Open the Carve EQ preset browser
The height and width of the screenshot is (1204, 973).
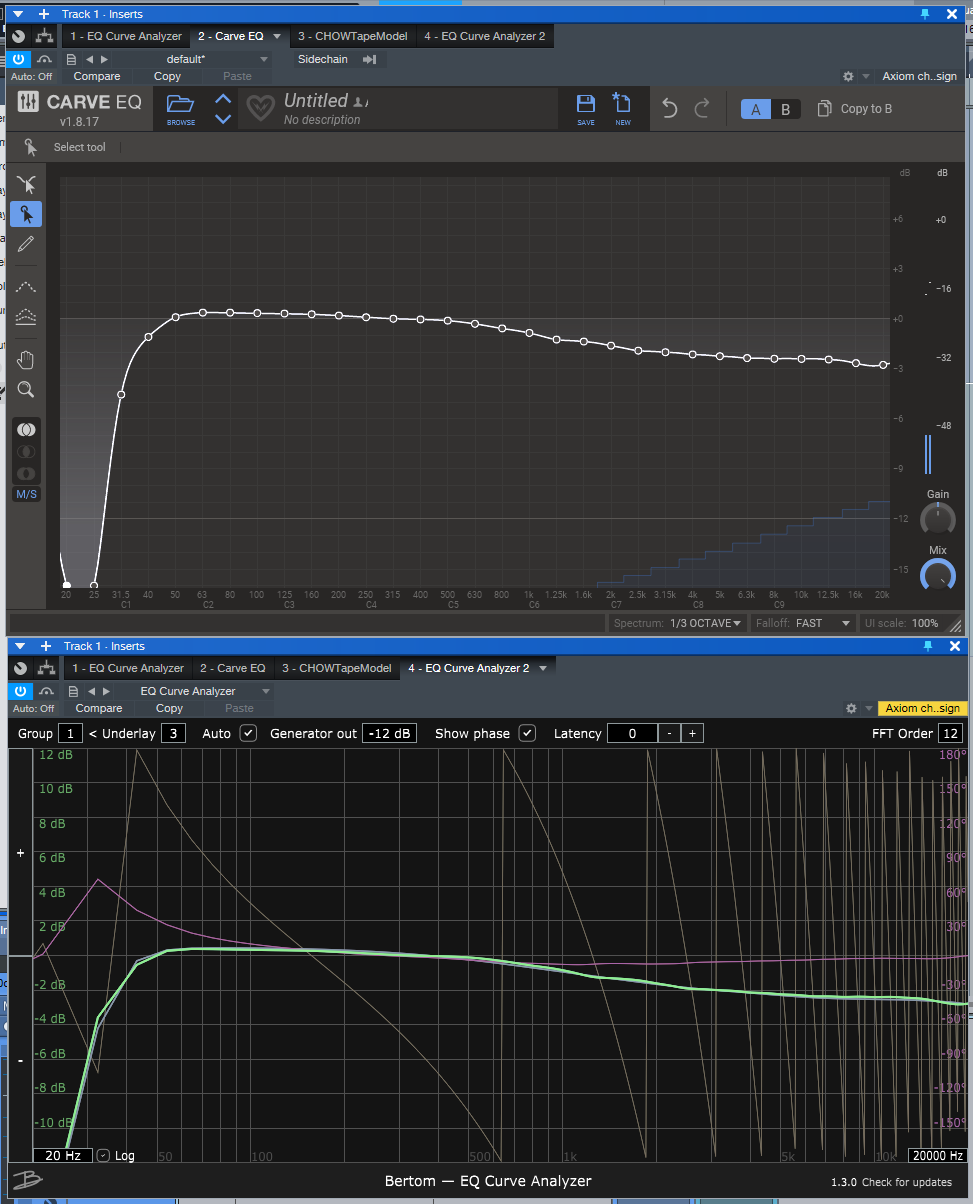click(181, 108)
